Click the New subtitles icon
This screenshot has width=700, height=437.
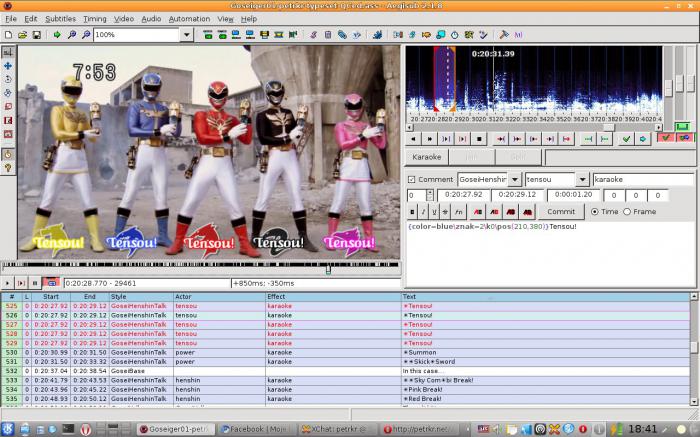[x=8, y=34]
